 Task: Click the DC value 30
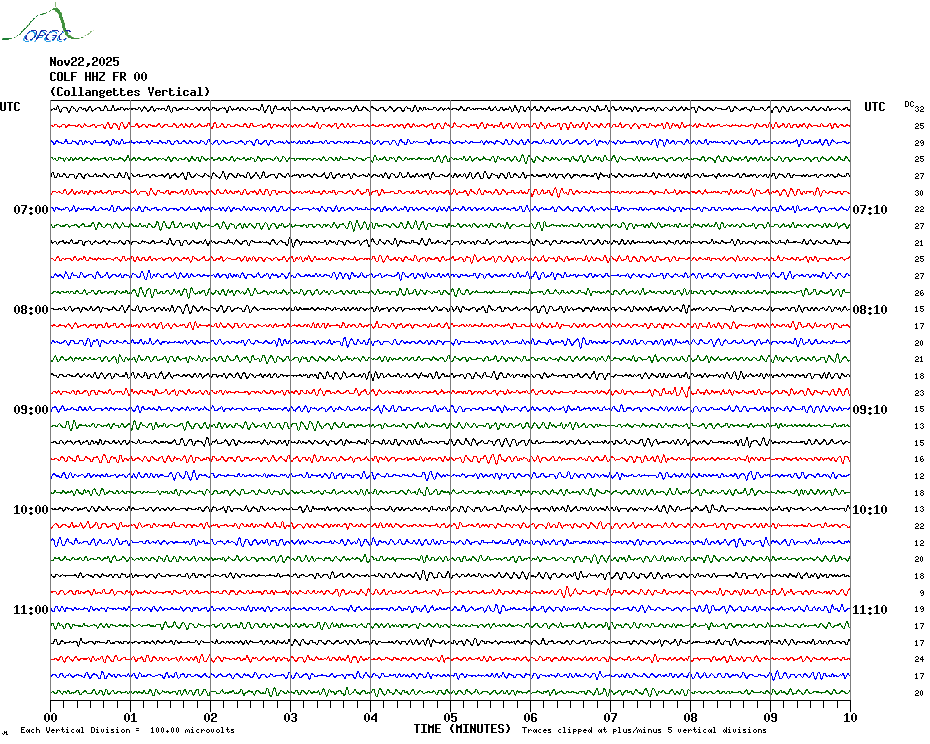919,193
